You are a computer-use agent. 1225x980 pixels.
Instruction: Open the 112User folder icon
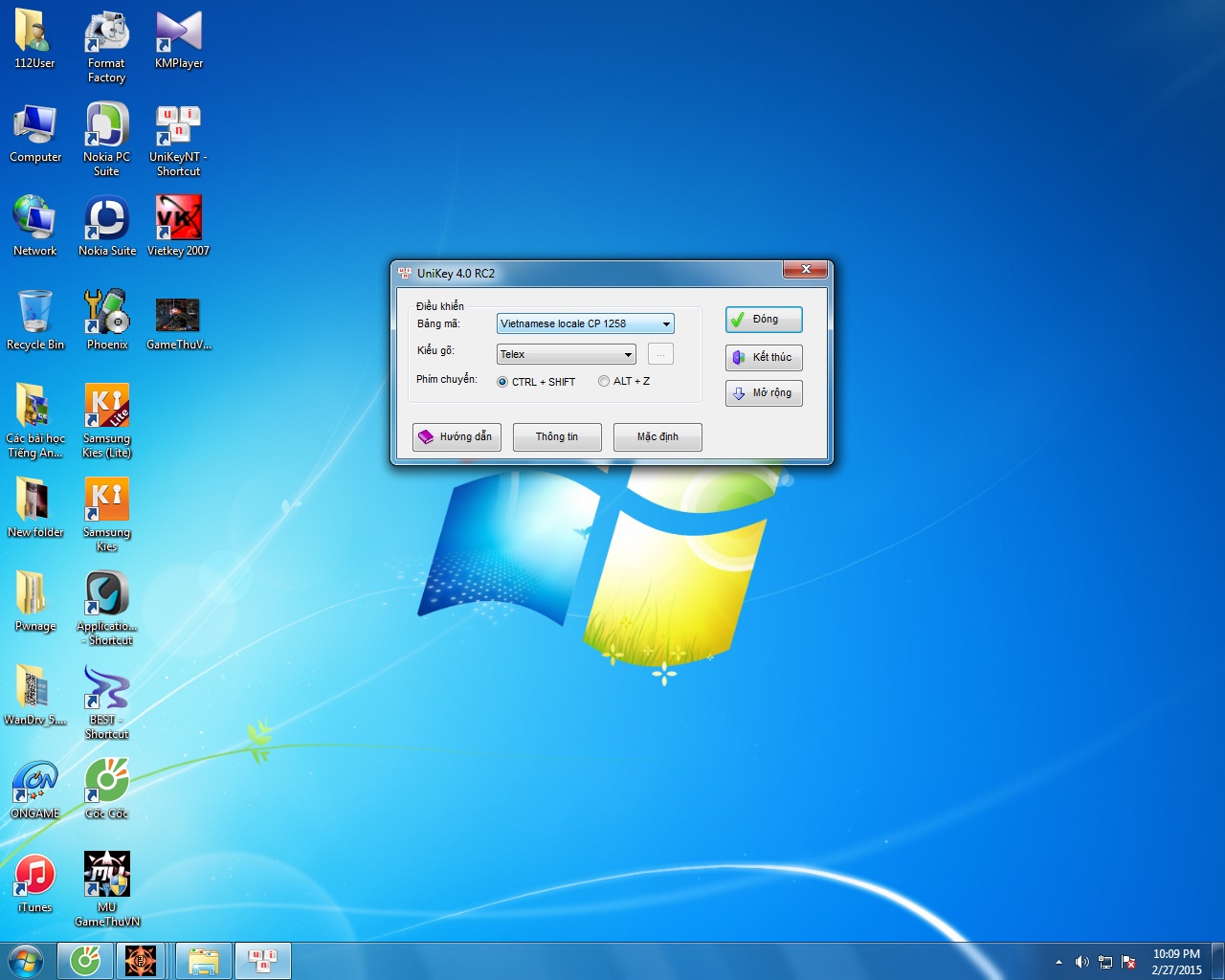34,38
